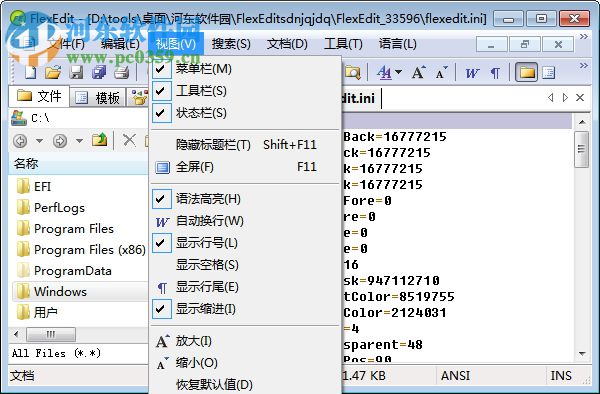Open the 语言(L) menu

(x=398, y=44)
